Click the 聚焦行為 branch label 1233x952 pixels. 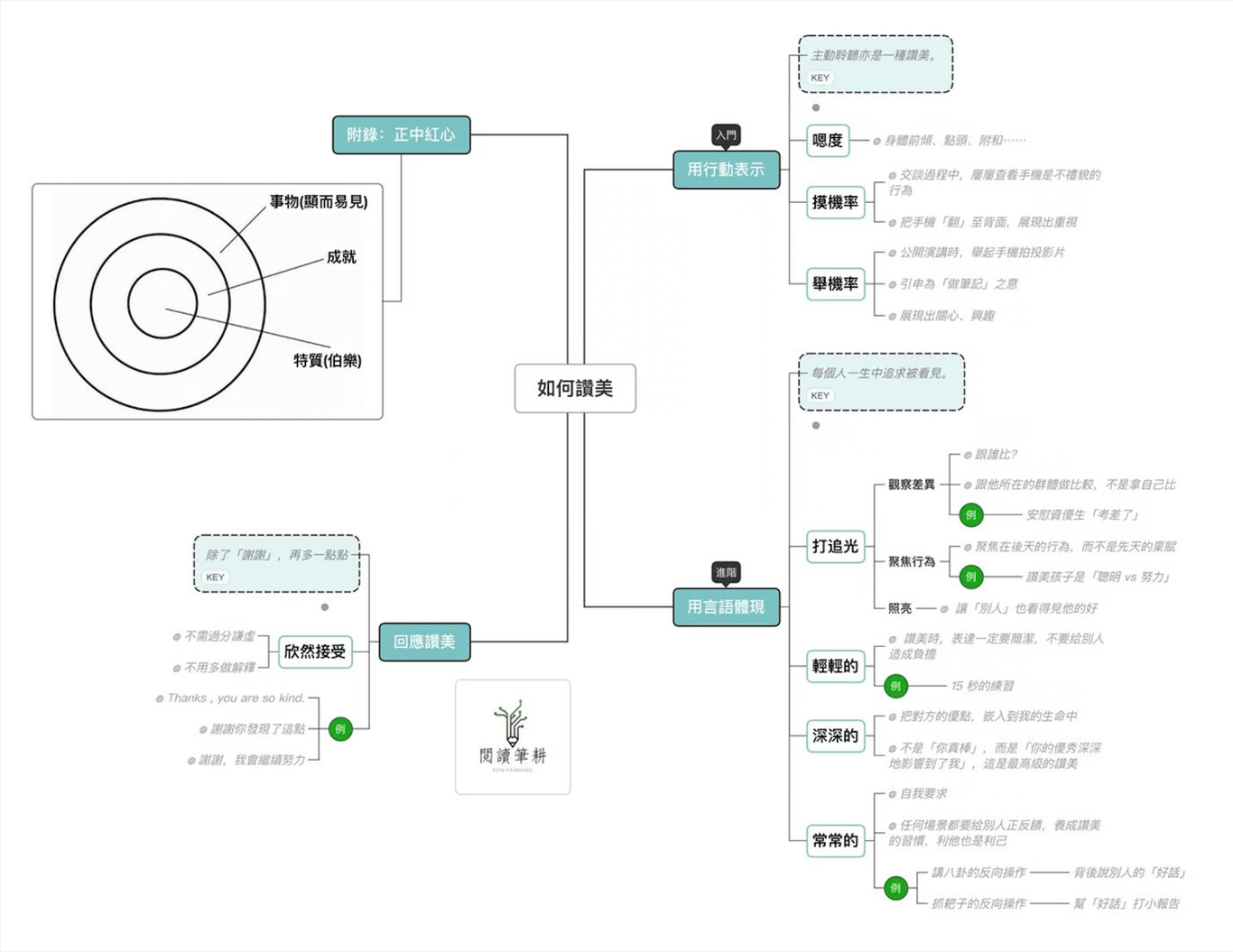coord(911,561)
